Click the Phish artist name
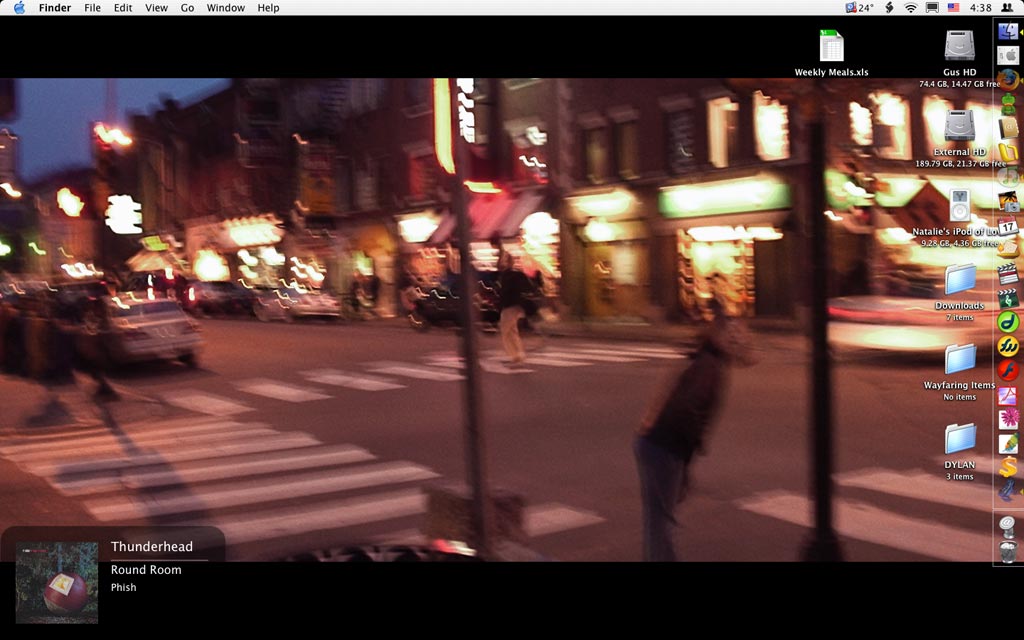Viewport: 1024px width, 640px height. tap(123, 587)
